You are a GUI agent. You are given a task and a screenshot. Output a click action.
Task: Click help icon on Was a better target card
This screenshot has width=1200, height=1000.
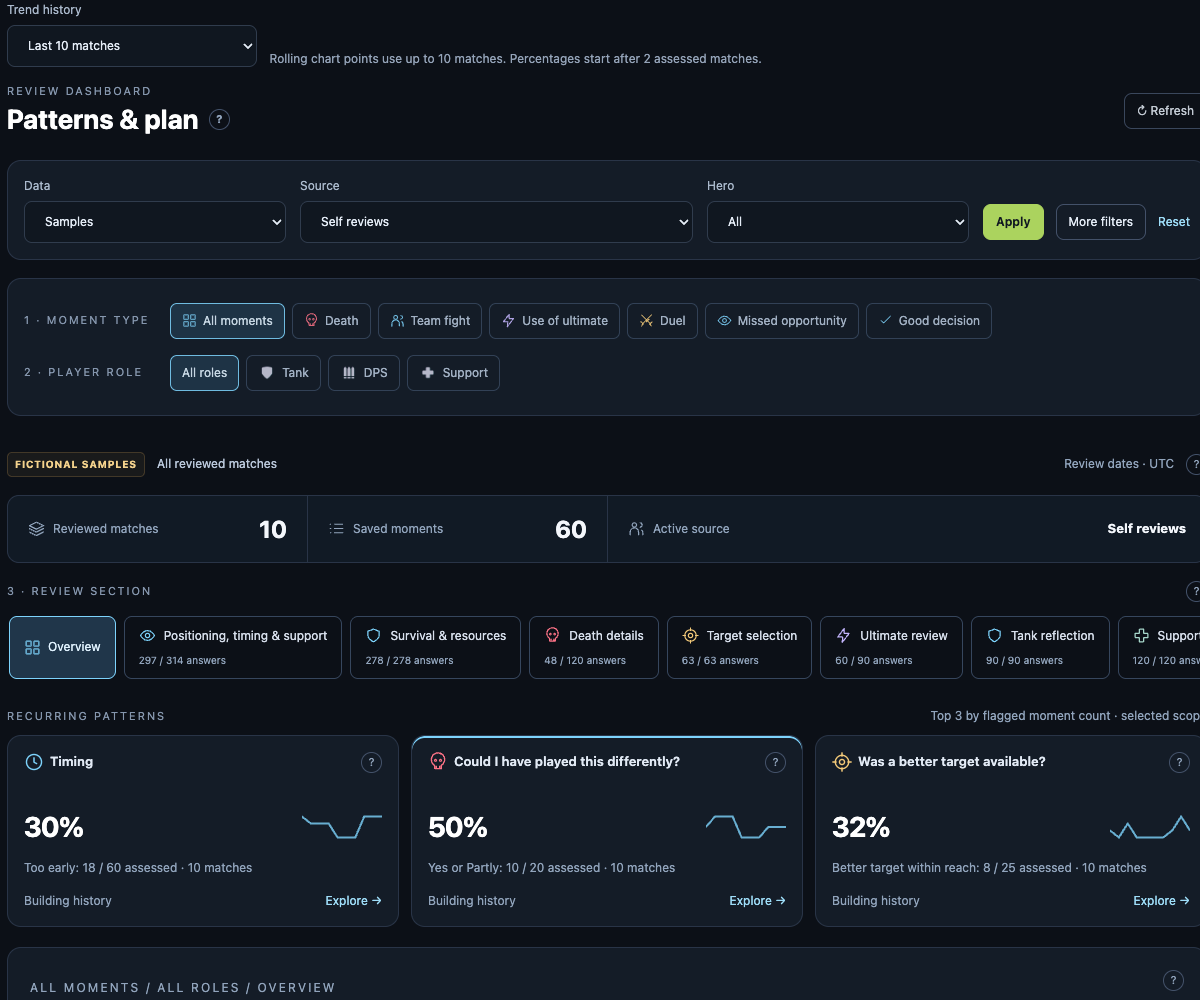pyautogui.click(x=1179, y=763)
